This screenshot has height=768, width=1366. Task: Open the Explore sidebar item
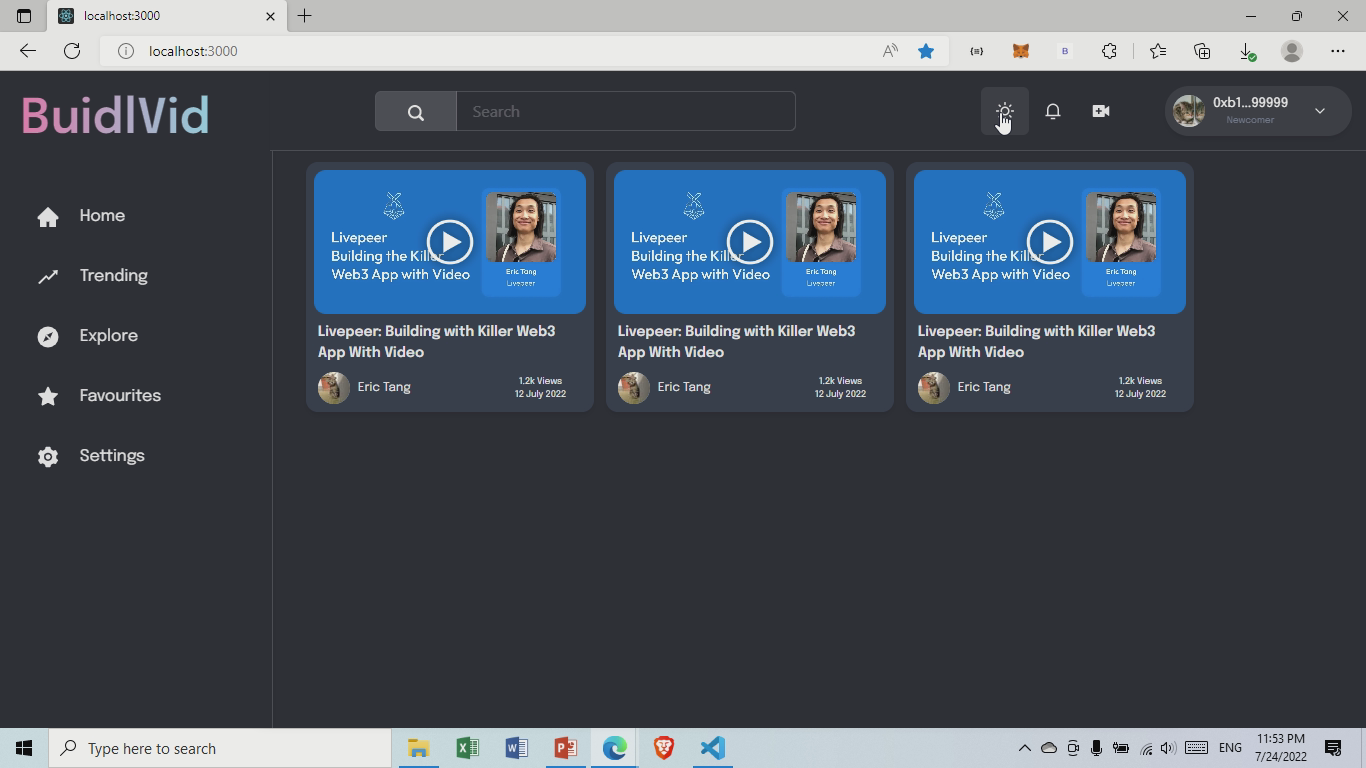coord(109,335)
